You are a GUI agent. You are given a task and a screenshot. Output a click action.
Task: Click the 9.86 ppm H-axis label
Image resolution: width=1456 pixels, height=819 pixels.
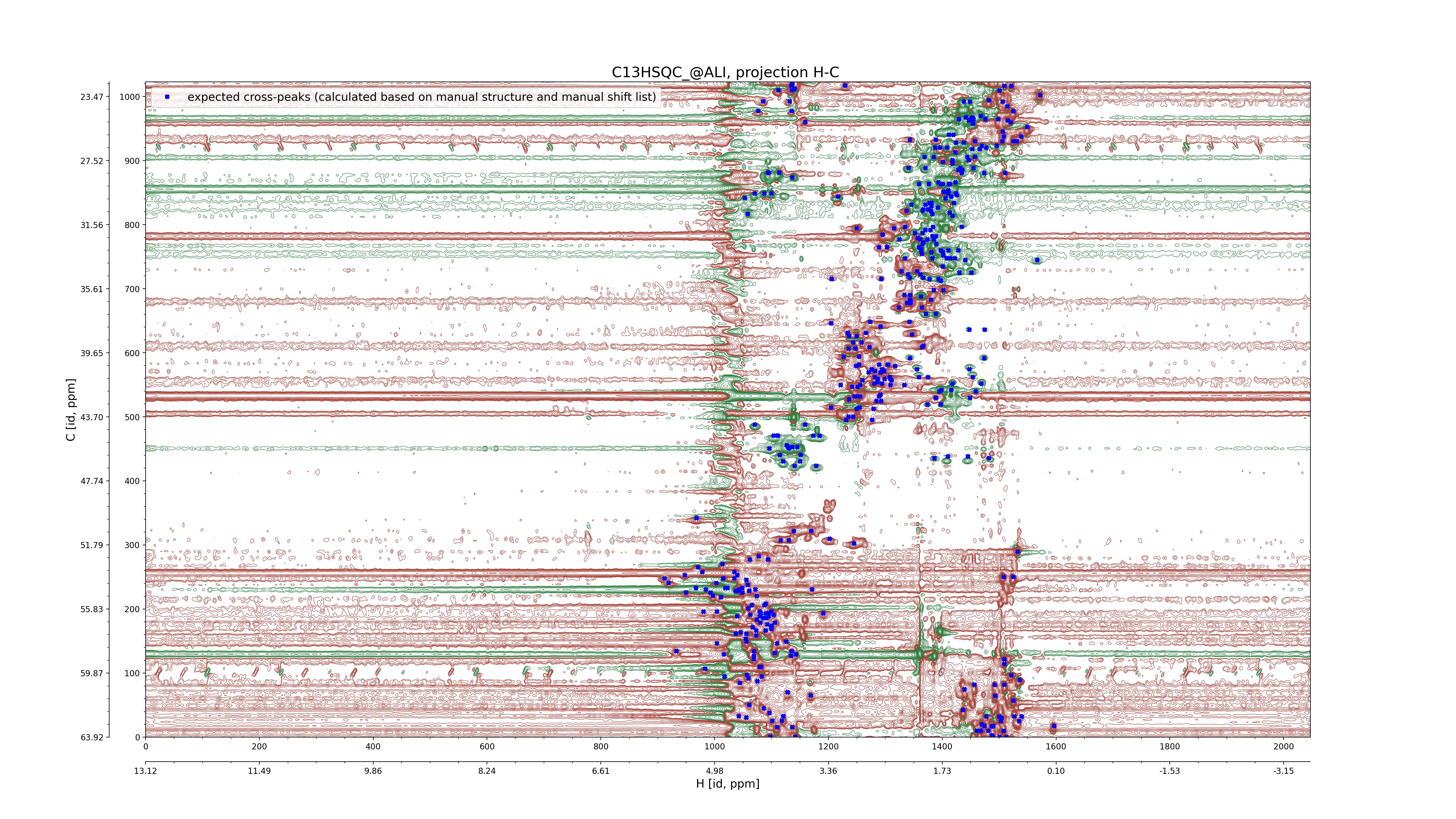(373, 771)
